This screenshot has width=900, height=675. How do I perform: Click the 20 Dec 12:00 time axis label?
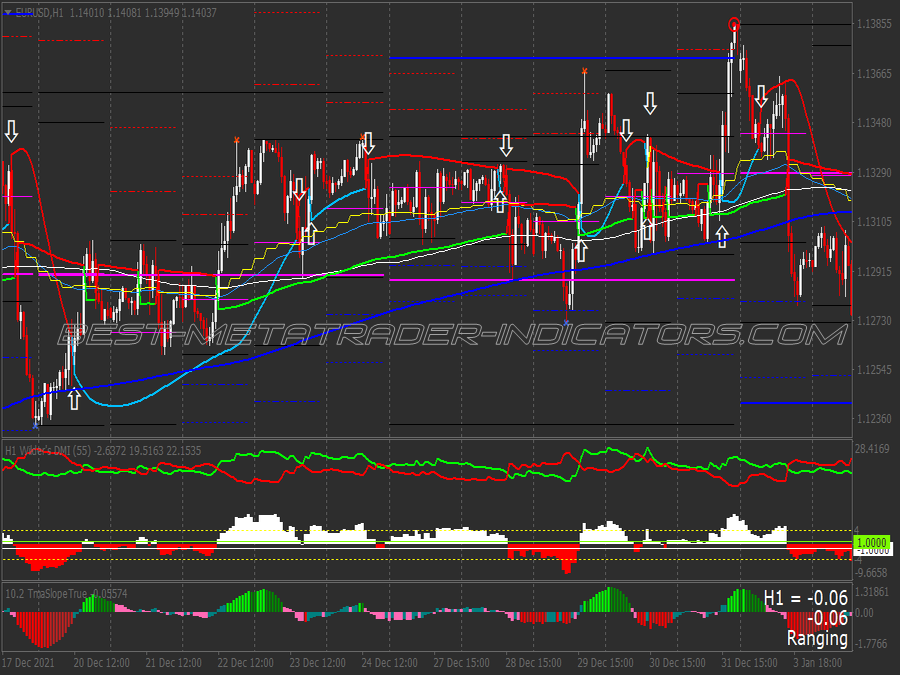102,662
